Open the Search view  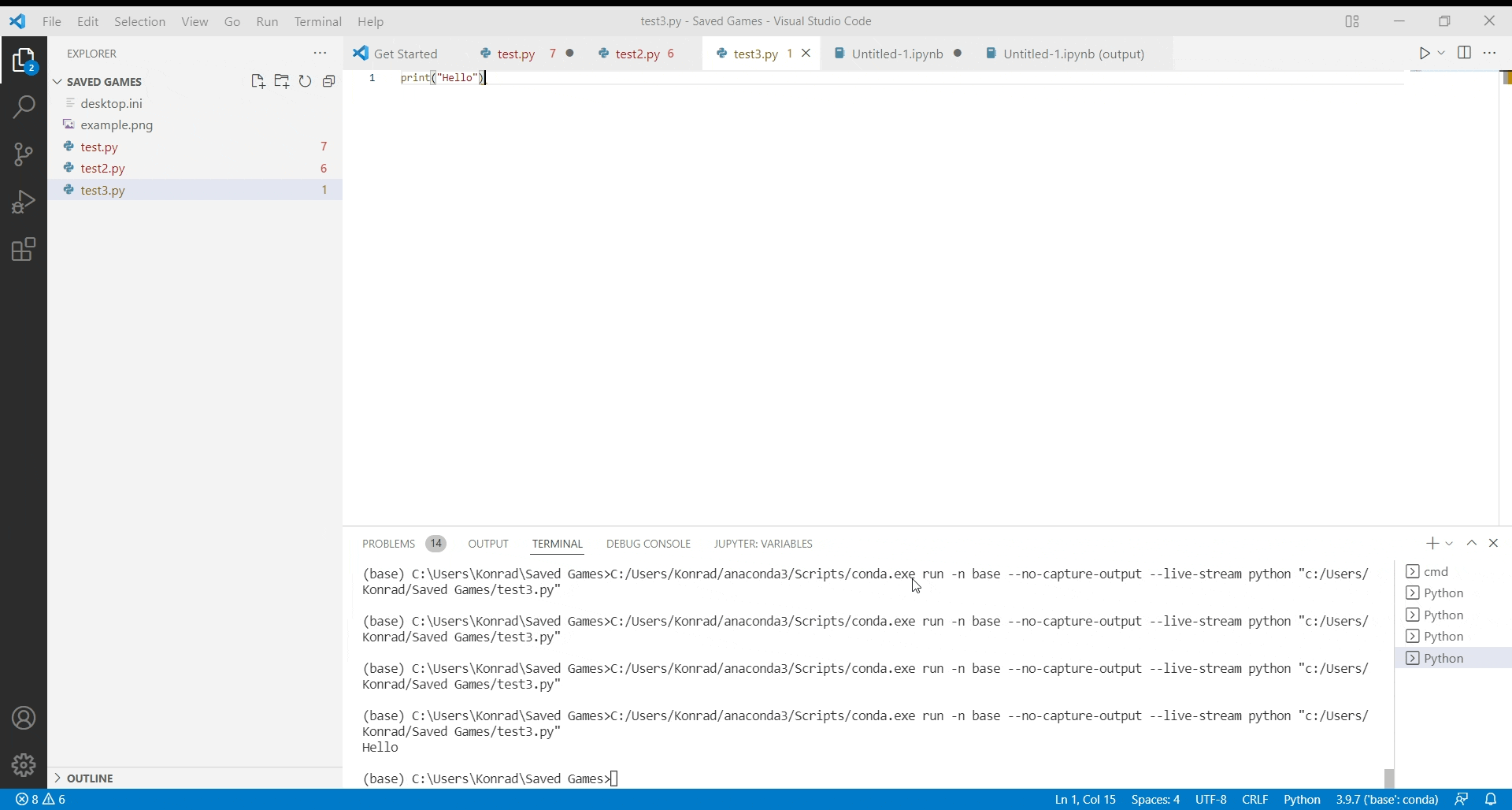[24, 106]
